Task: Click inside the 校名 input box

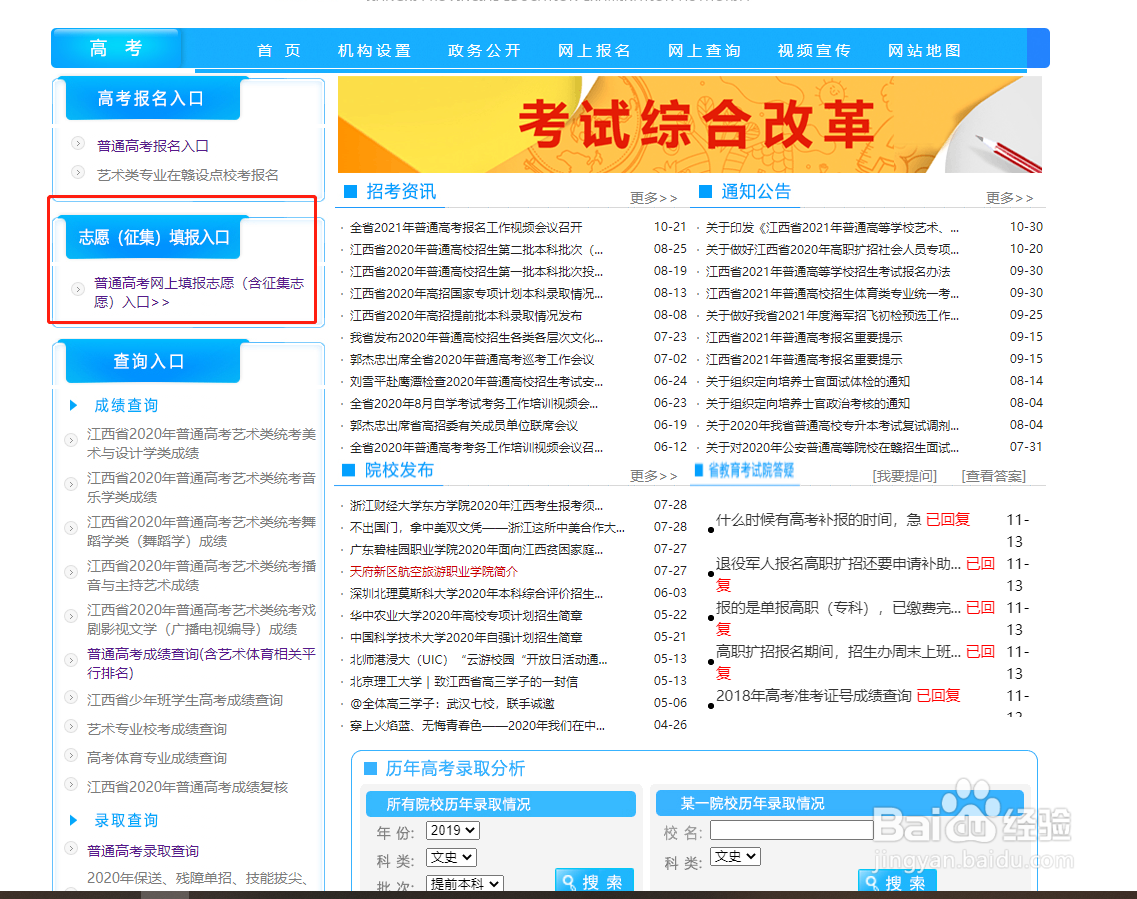Action: point(790,830)
